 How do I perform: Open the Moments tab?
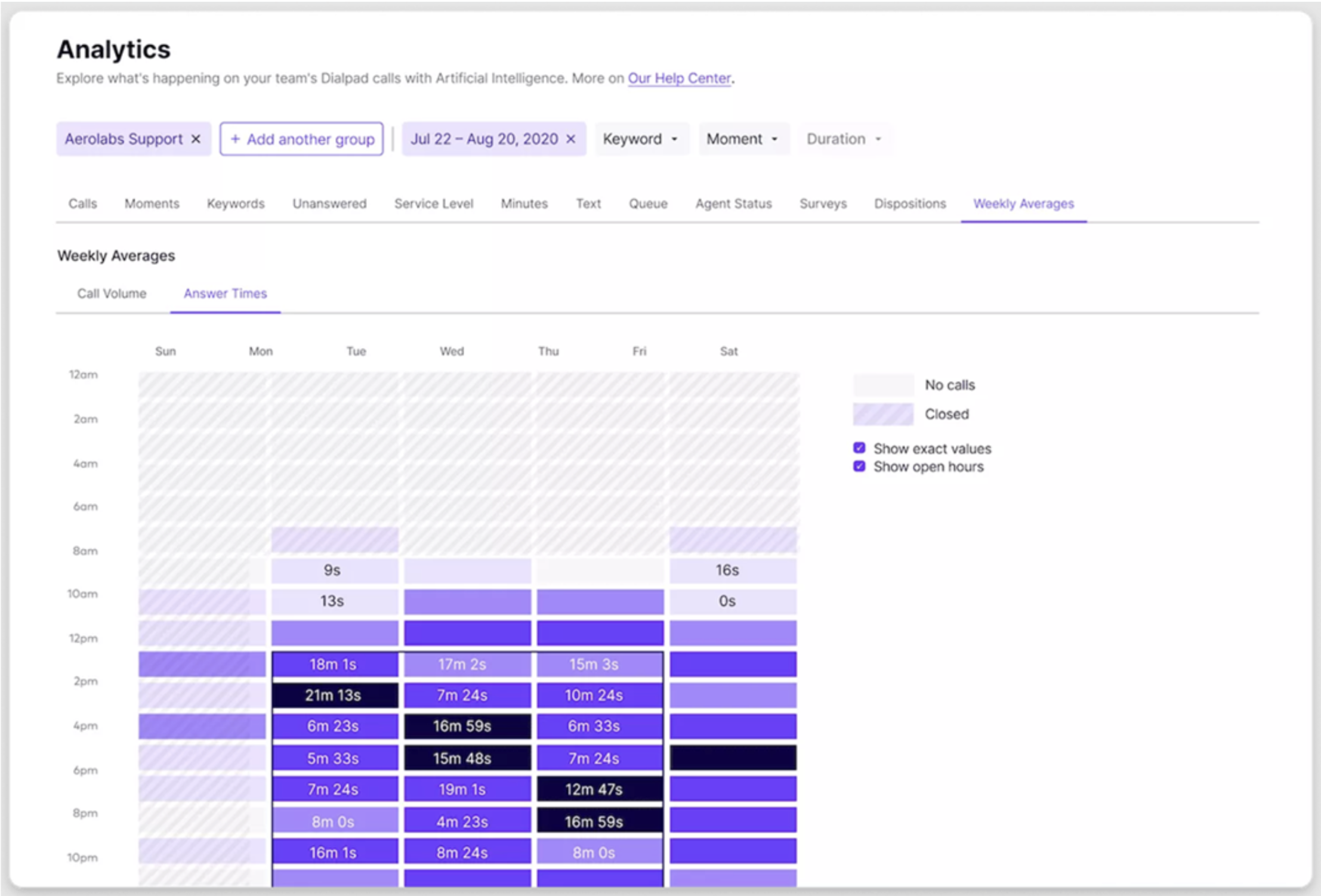[152, 203]
